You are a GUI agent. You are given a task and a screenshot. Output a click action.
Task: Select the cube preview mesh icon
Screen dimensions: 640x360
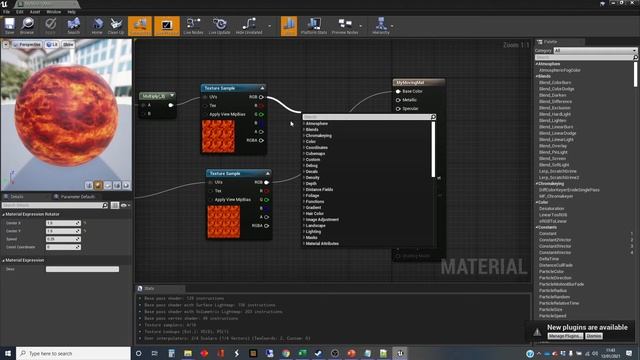tap(117, 185)
